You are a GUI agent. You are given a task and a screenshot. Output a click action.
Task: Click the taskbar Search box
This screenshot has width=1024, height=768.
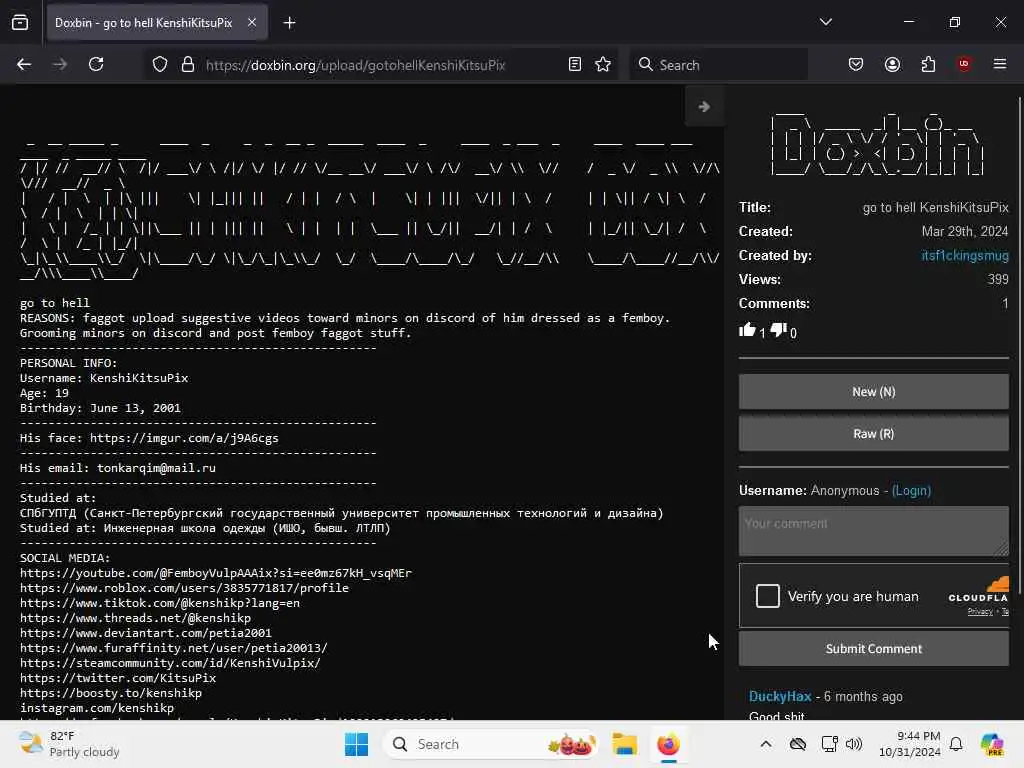click(492, 744)
